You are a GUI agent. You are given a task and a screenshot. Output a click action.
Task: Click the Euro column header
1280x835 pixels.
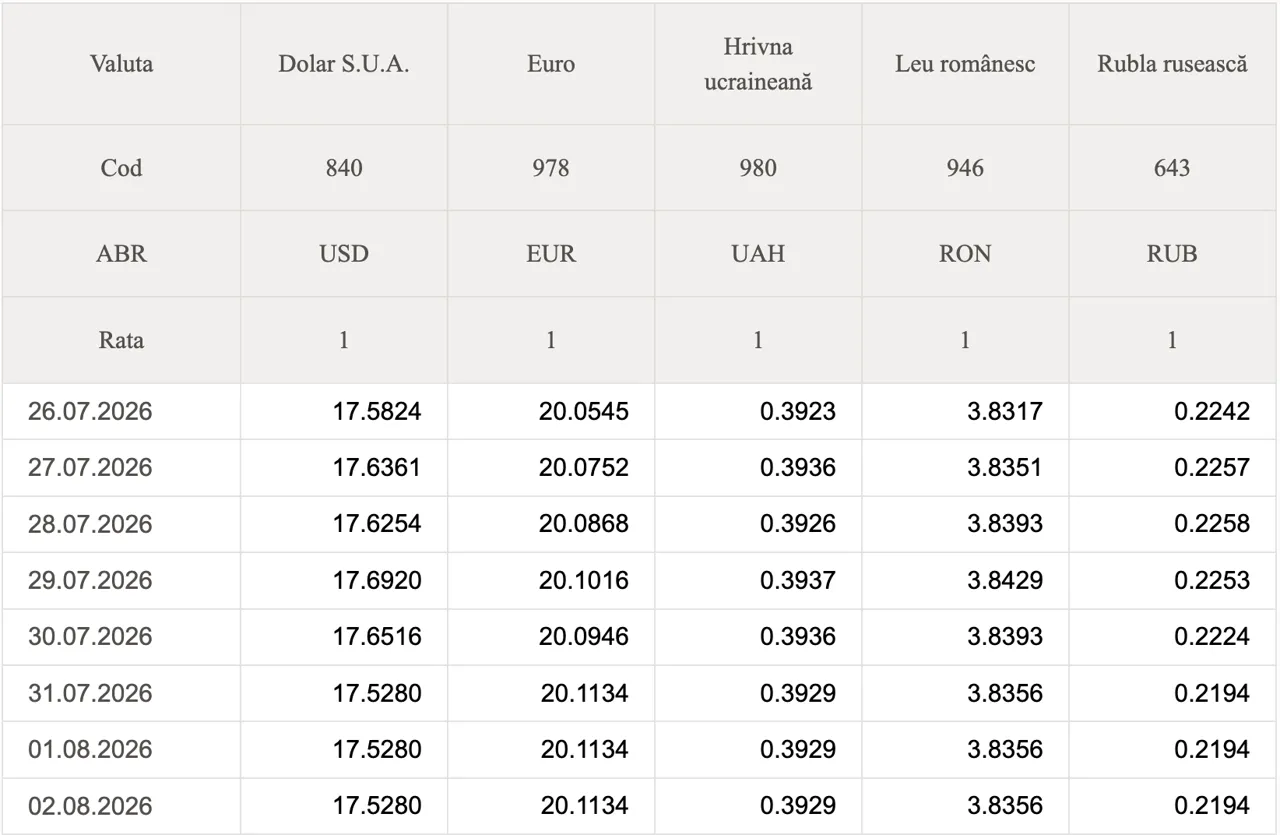pyautogui.click(x=551, y=64)
